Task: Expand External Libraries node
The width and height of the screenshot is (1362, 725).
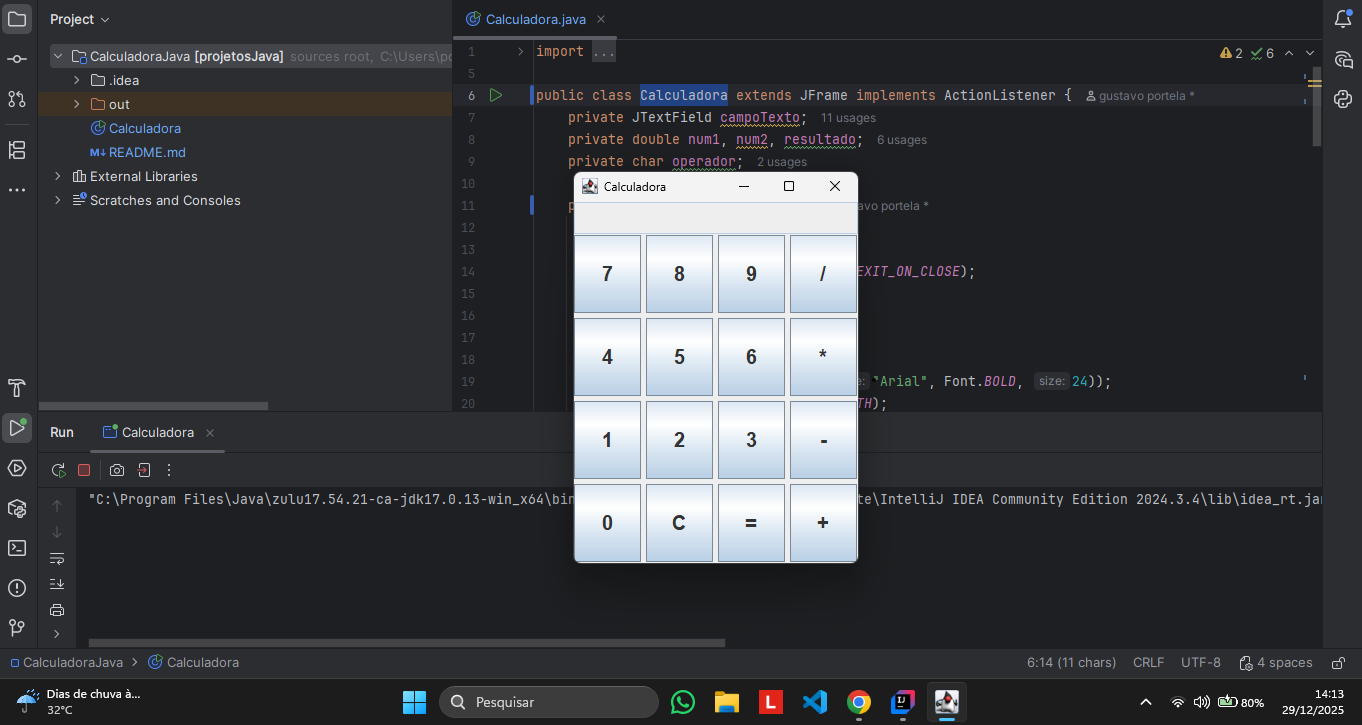Action: click(x=58, y=177)
